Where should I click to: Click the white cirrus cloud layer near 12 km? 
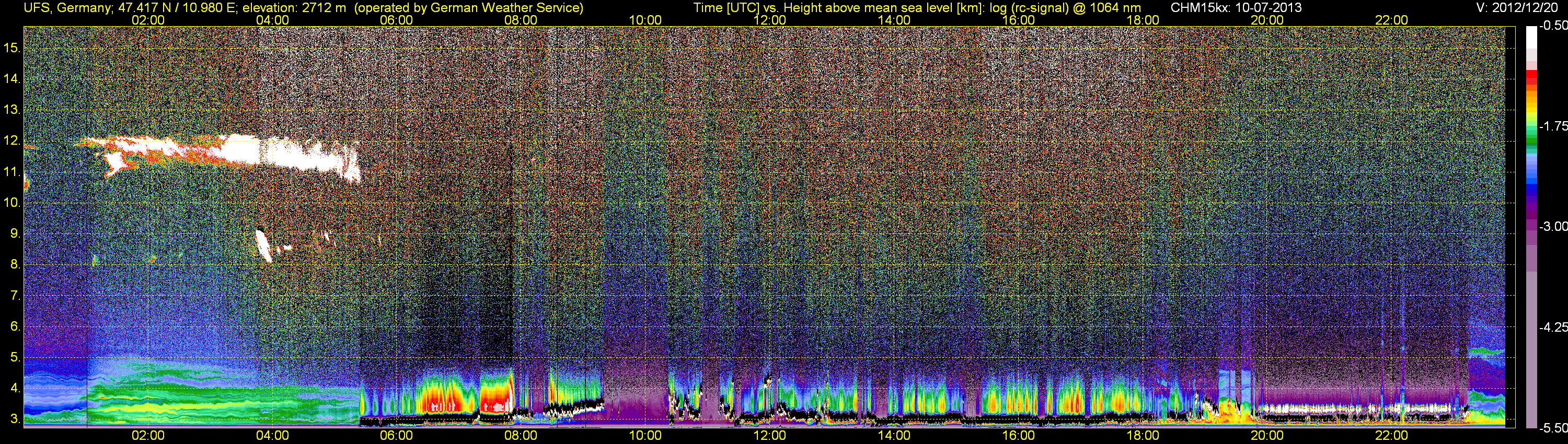[x=244, y=152]
